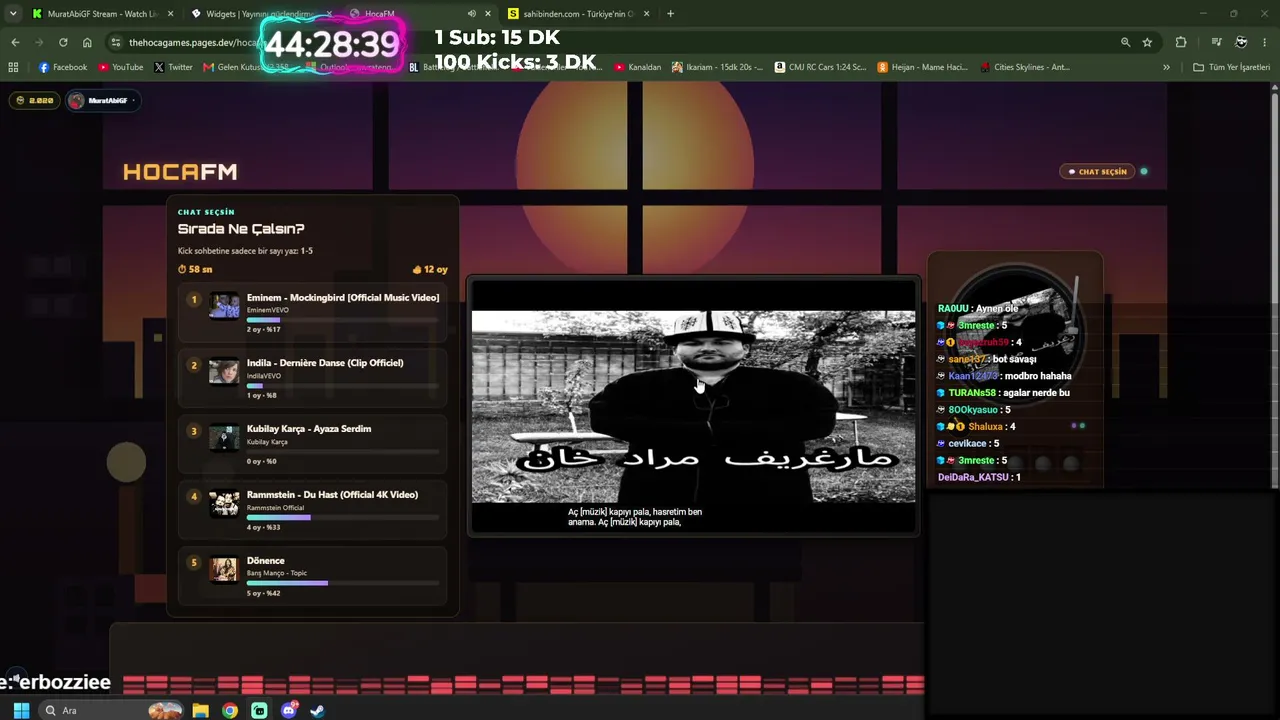Expand the hidden bookmarks overflow chevron
Image resolution: width=1280 pixels, height=720 pixels.
[1166, 67]
